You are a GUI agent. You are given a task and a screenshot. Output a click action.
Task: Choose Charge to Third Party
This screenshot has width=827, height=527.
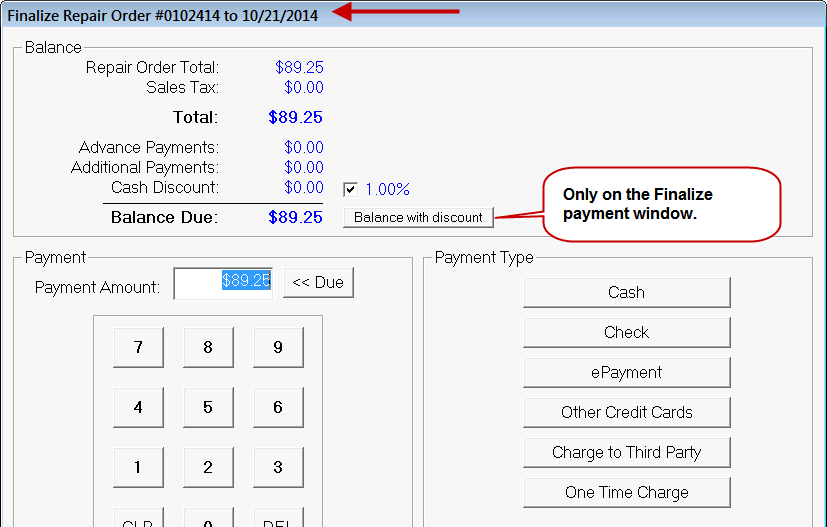[626, 452]
